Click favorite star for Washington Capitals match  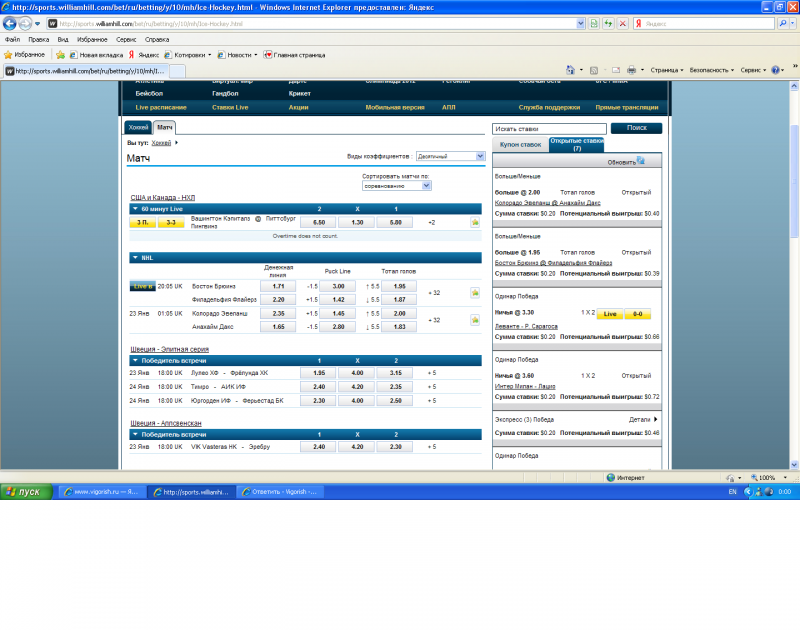[475, 222]
